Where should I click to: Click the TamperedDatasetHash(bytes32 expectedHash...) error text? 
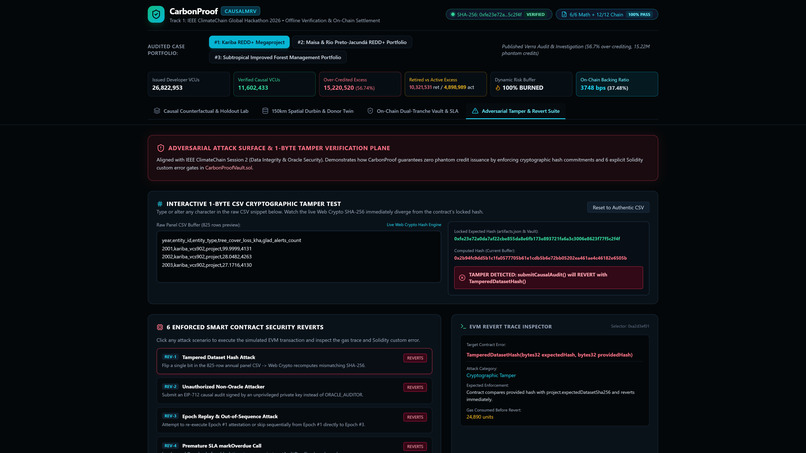549,355
